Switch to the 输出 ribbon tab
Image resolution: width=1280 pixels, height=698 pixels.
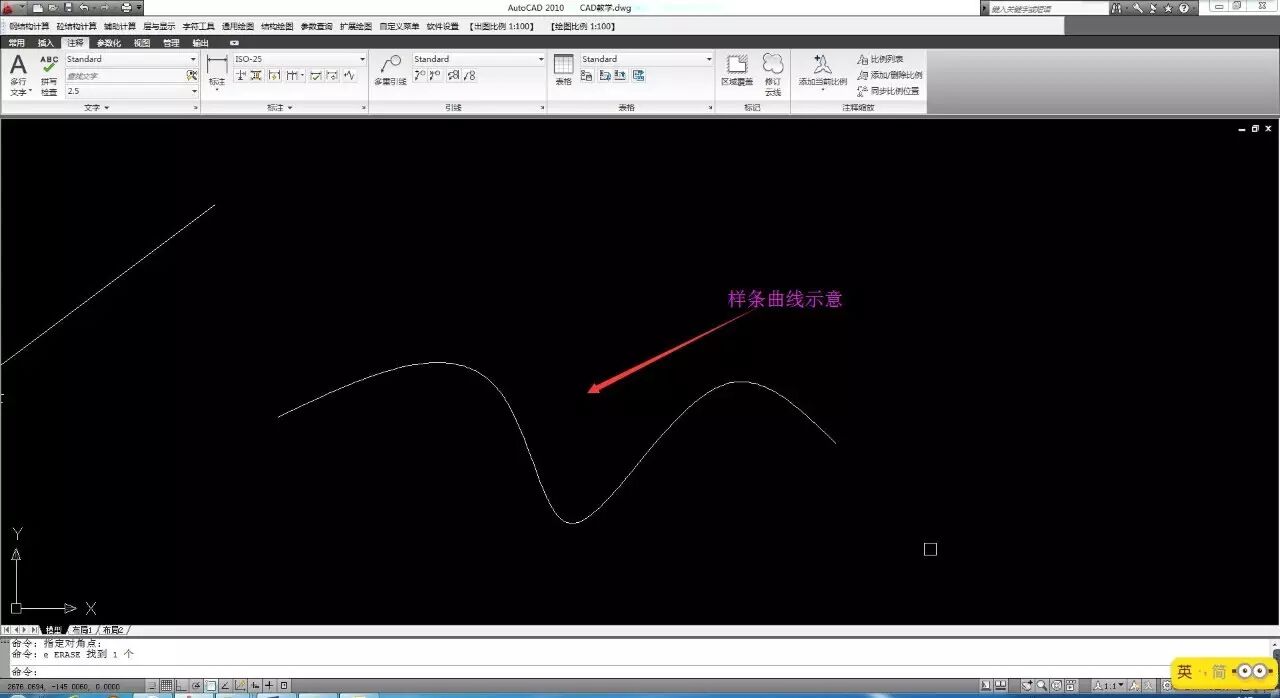tap(201, 43)
